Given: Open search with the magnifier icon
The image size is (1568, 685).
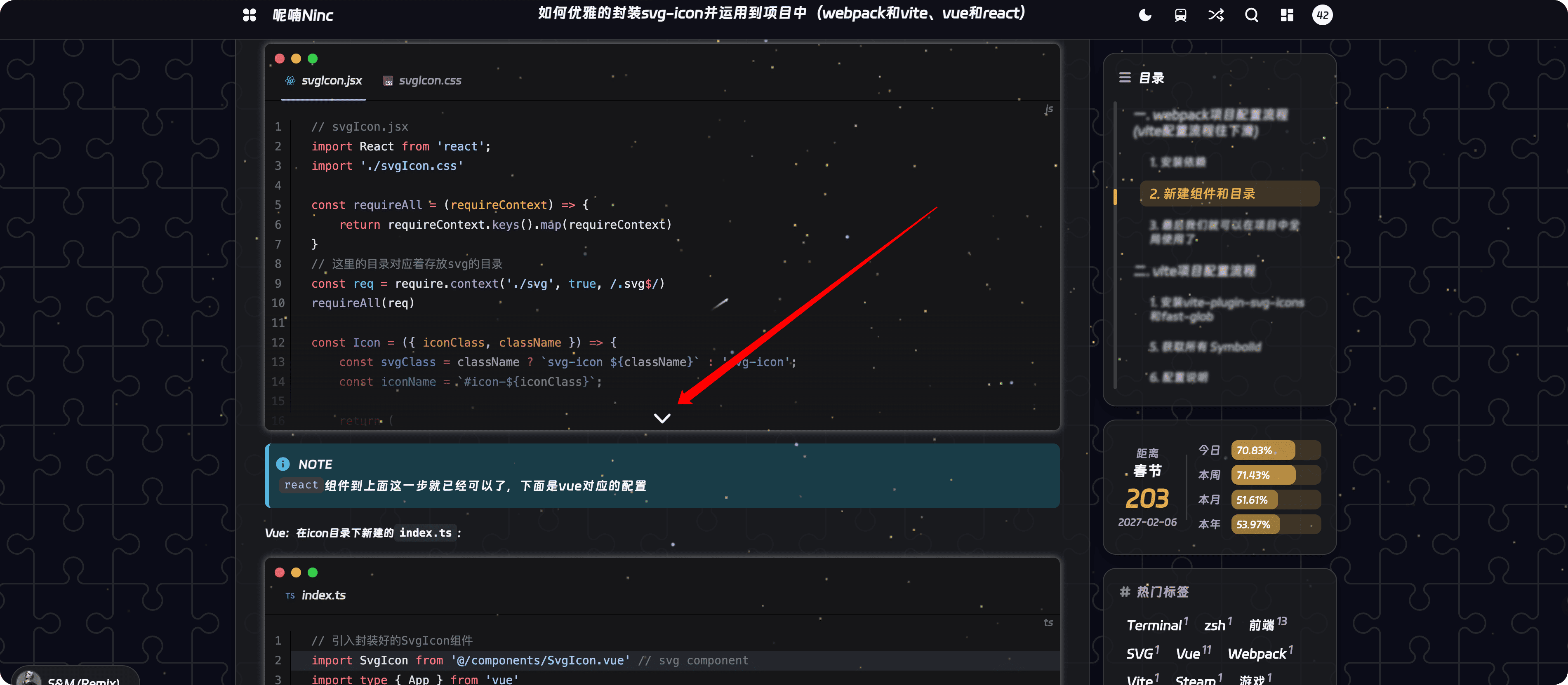Looking at the screenshot, I should [x=1252, y=15].
